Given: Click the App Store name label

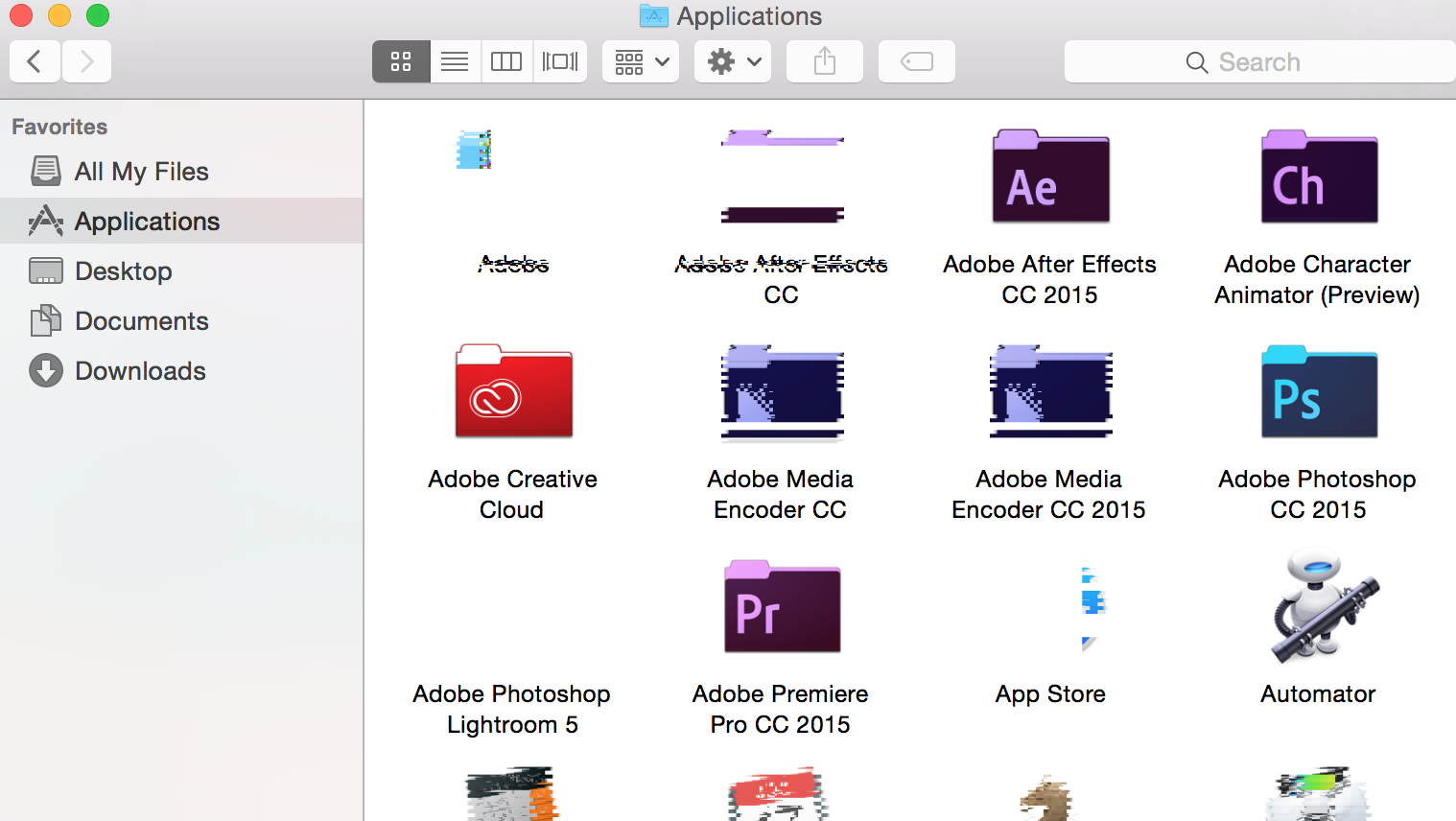Looking at the screenshot, I should [1050, 694].
